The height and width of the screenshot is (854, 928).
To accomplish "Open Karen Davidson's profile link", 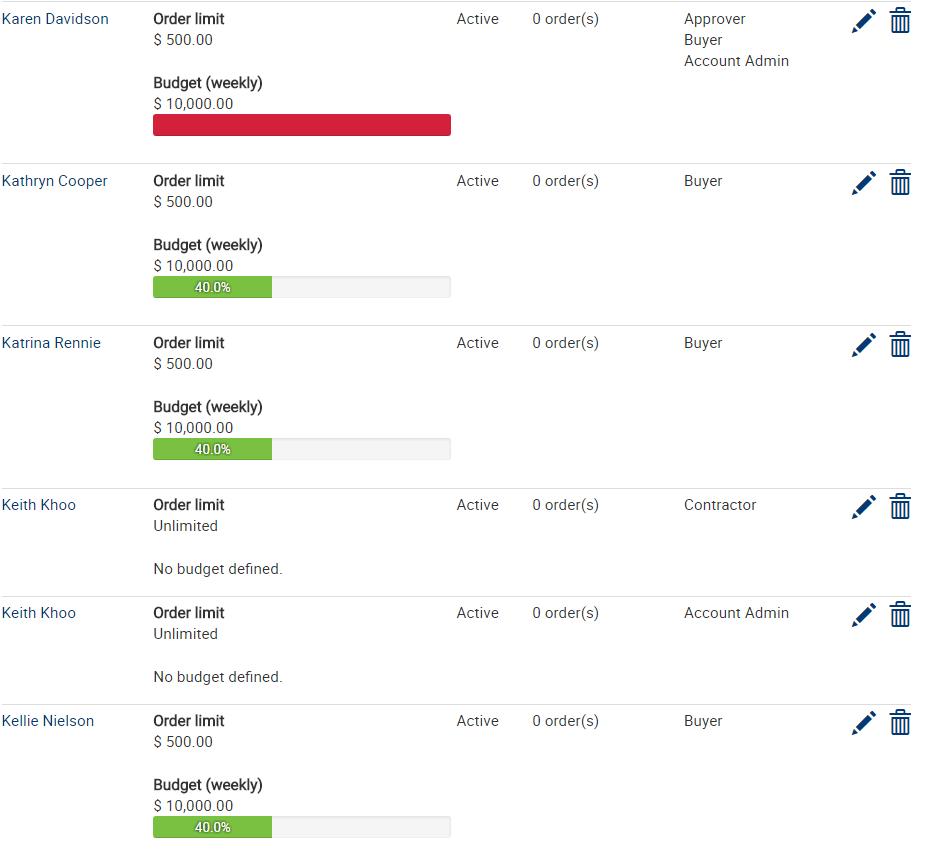I will click(x=55, y=19).
